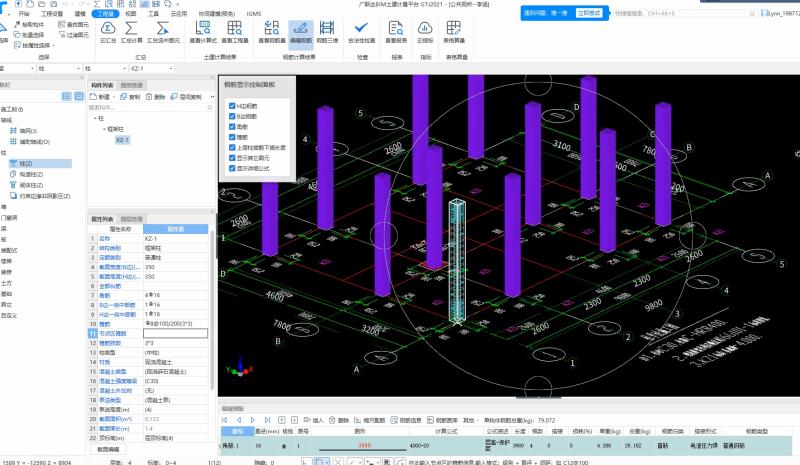
Task: Click the 立即尝试 button
Action: pyautogui.click(x=588, y=13)
